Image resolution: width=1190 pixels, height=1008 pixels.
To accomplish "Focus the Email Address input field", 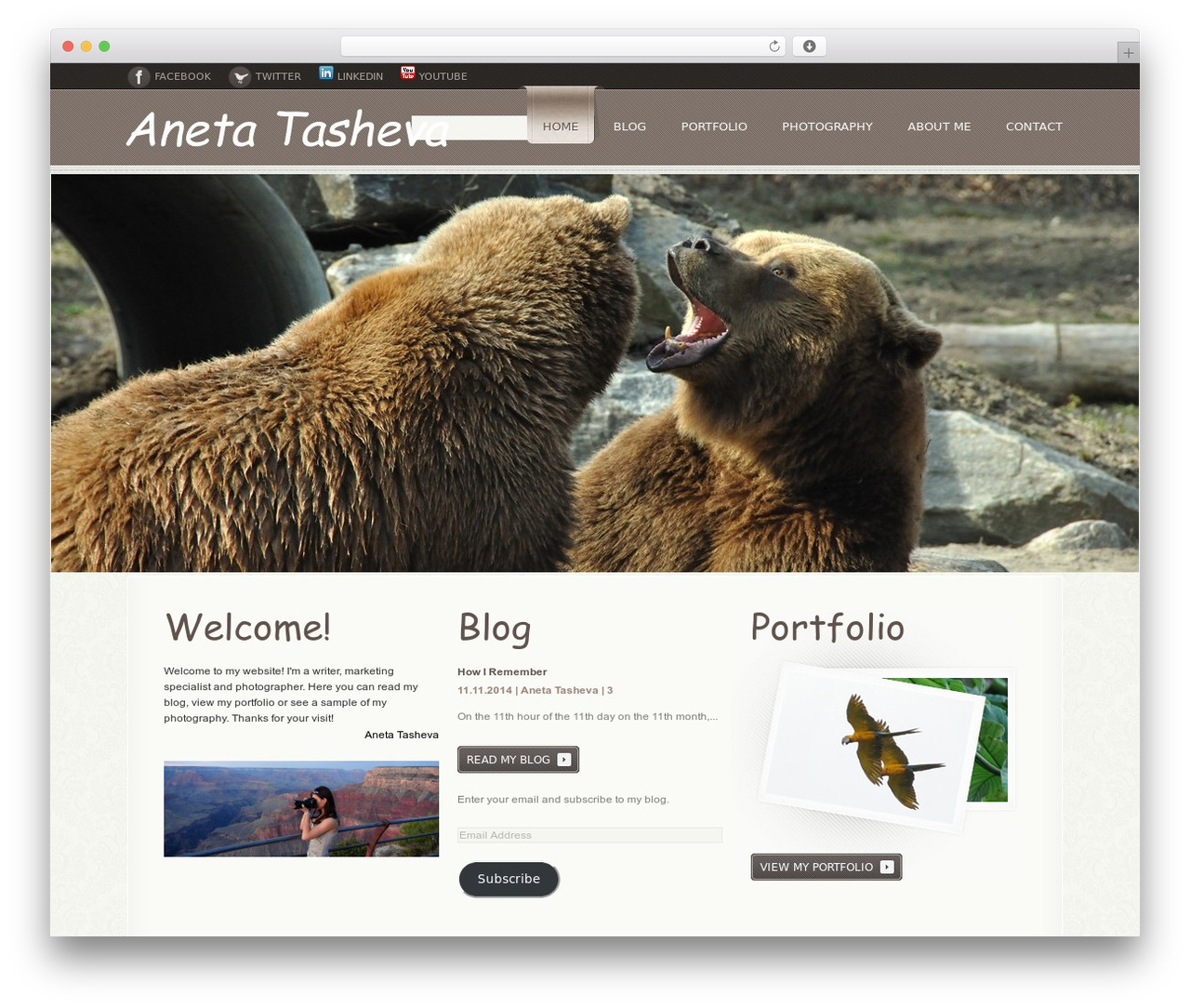I will pos(589,835).
